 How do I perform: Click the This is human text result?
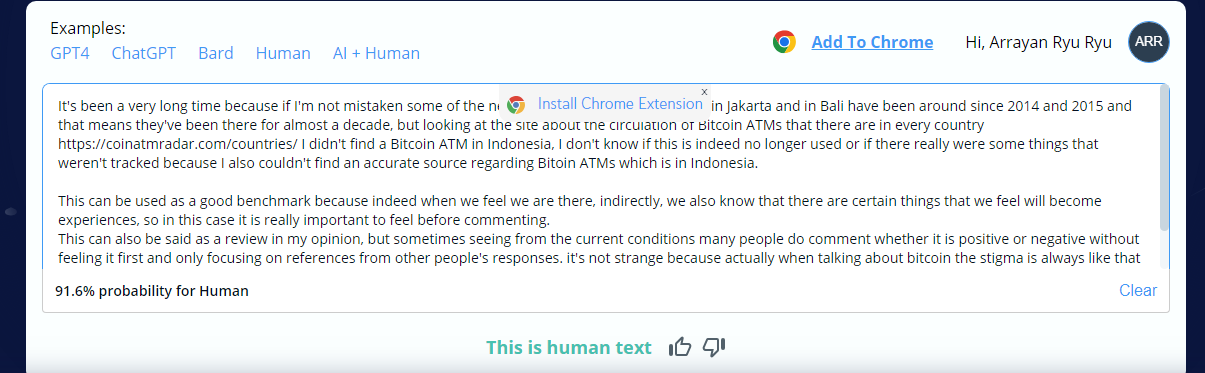[569, 347]
